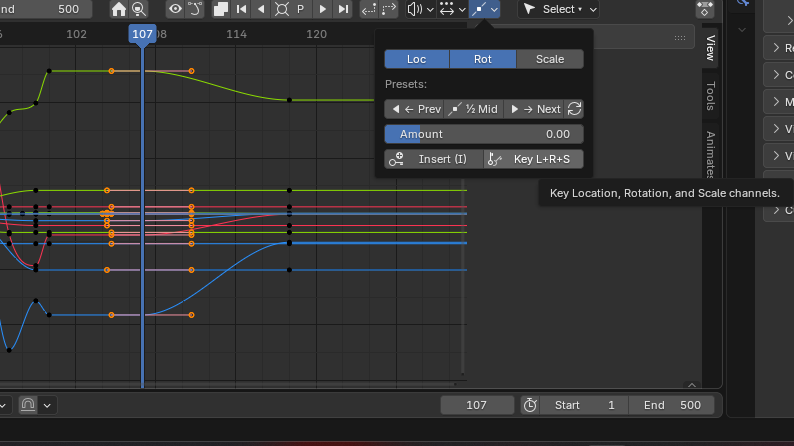Enable the Scale channel toggle
This screenshot has width=794, height=446.
[549, 59]
